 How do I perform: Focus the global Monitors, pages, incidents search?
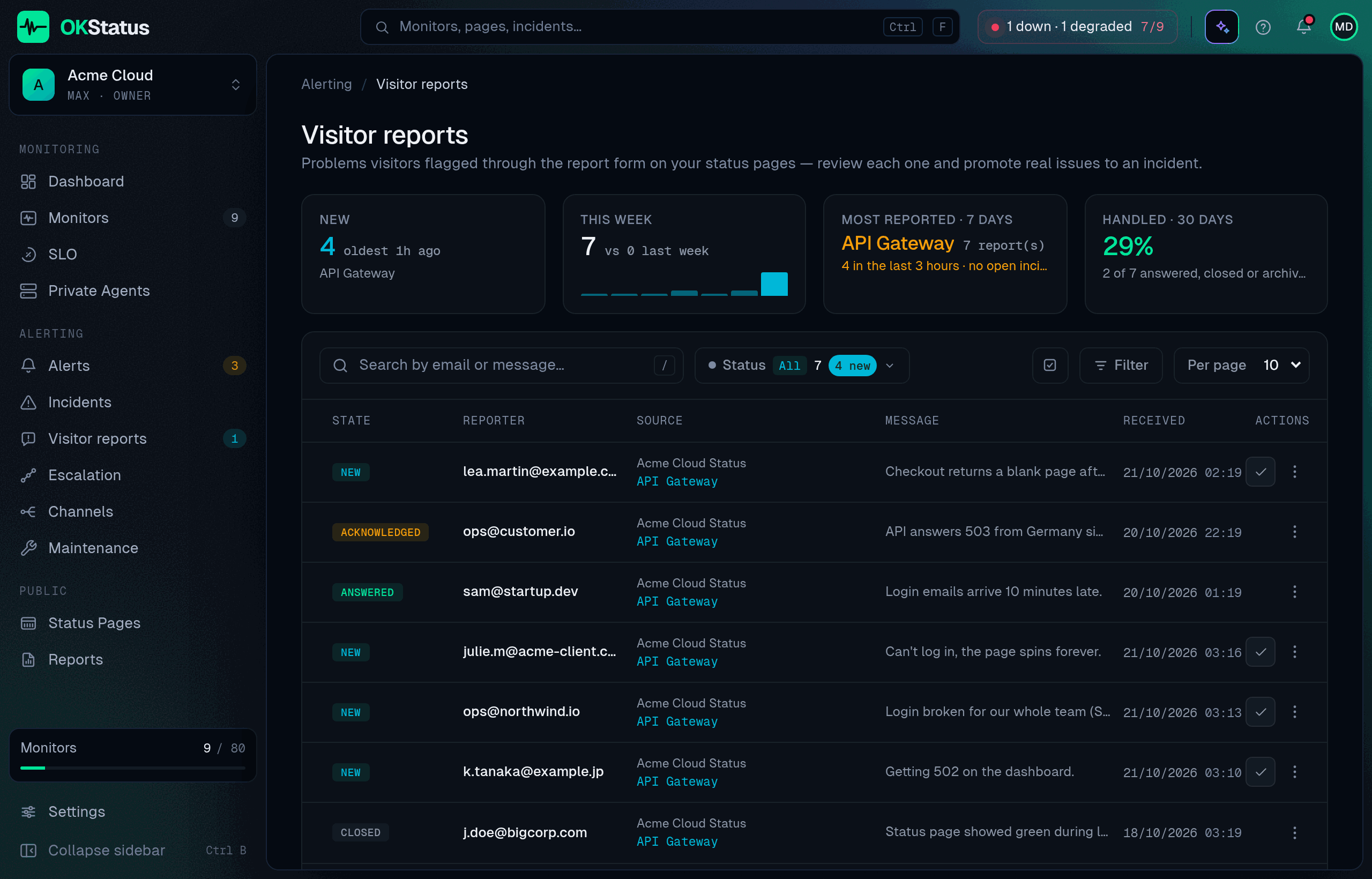[x=660, y=27]
